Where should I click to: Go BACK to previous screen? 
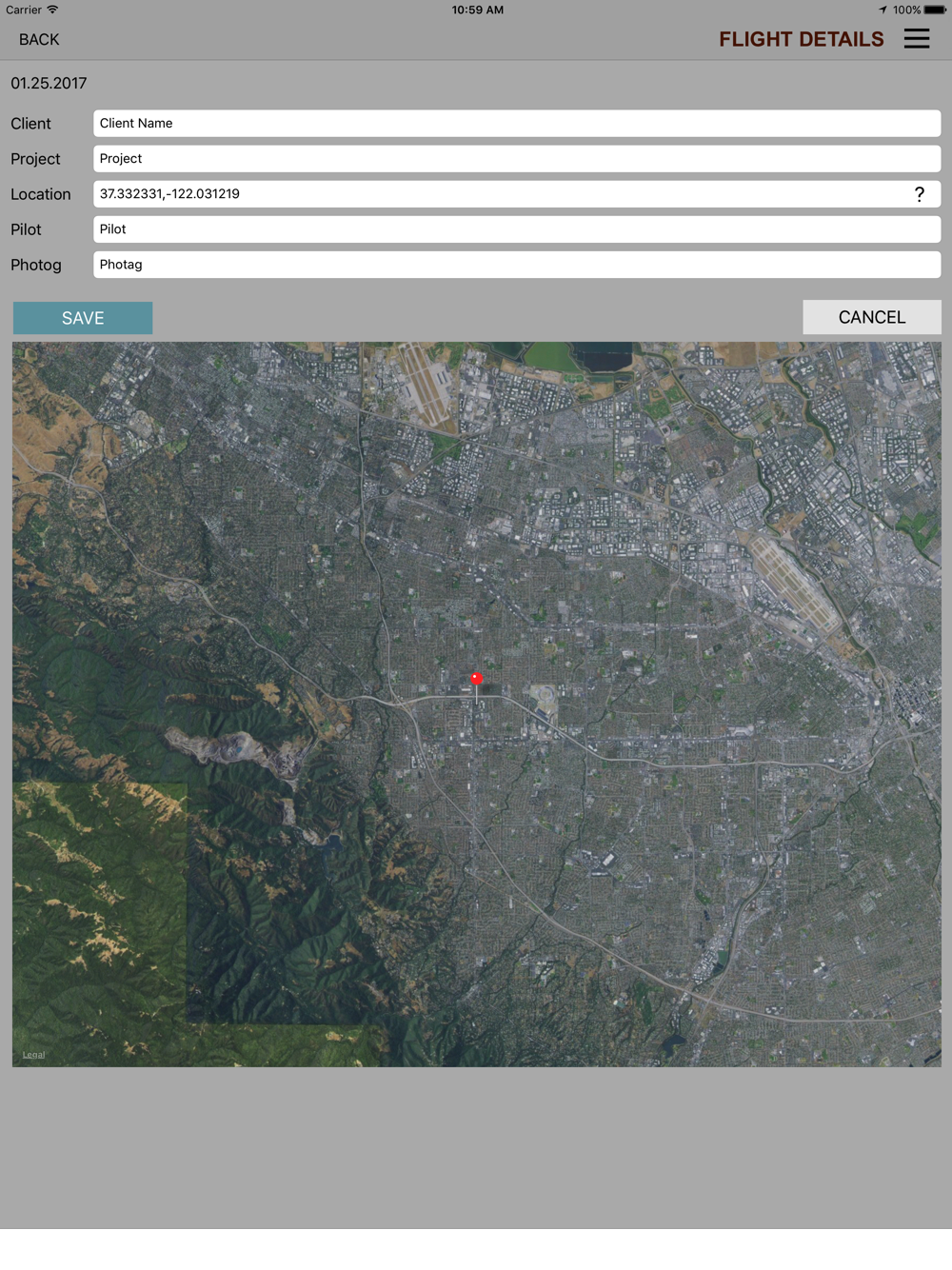(39, 39)
